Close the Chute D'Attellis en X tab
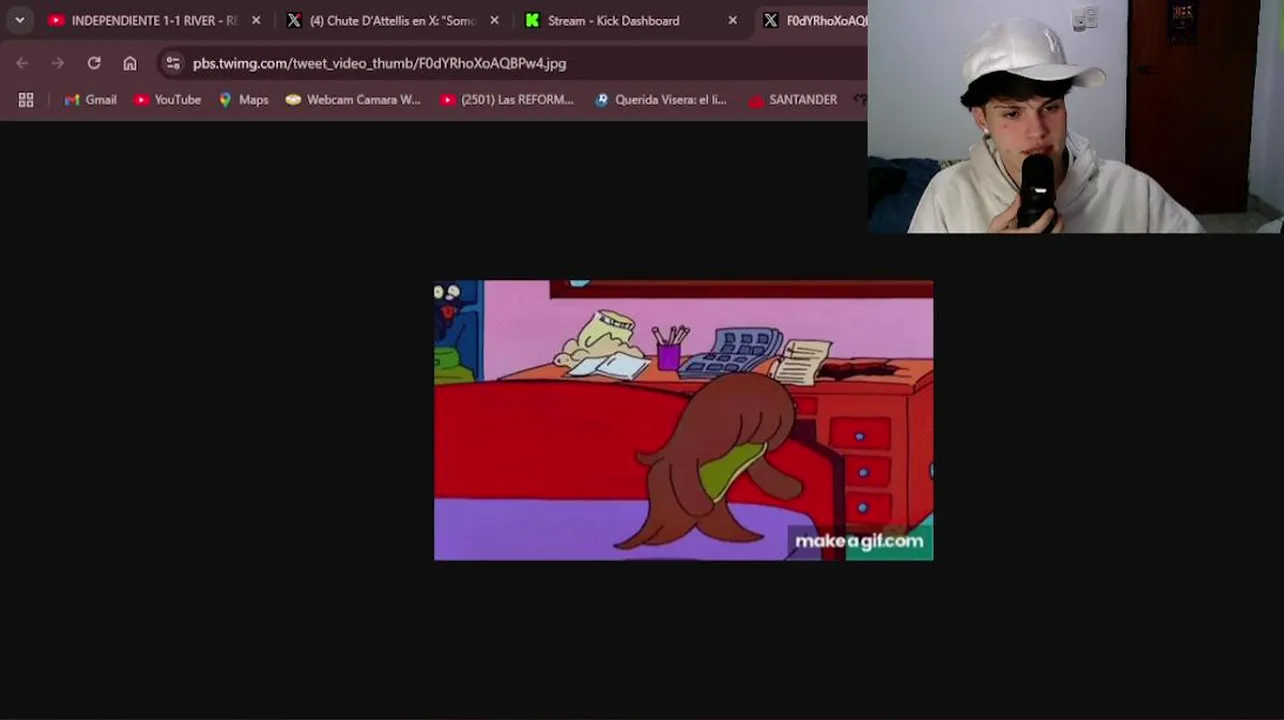Screen dimensions: 1284x720 [x=494, y=20]
